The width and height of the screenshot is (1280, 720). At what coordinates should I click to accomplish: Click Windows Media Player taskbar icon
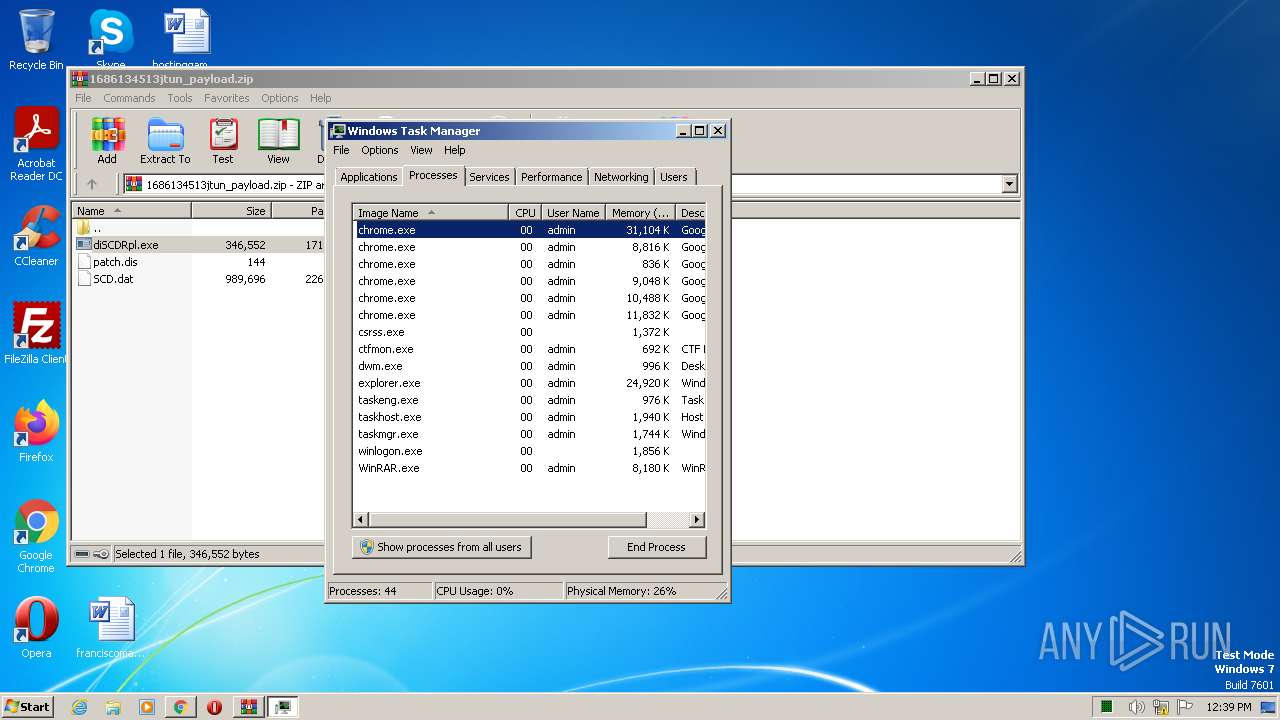(x=147, y=707)
